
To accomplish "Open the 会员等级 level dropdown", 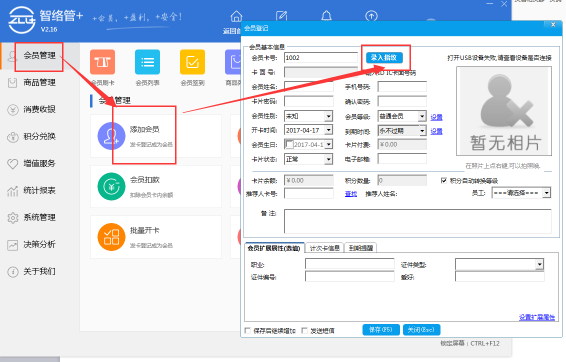I will (x=422, y=116).
